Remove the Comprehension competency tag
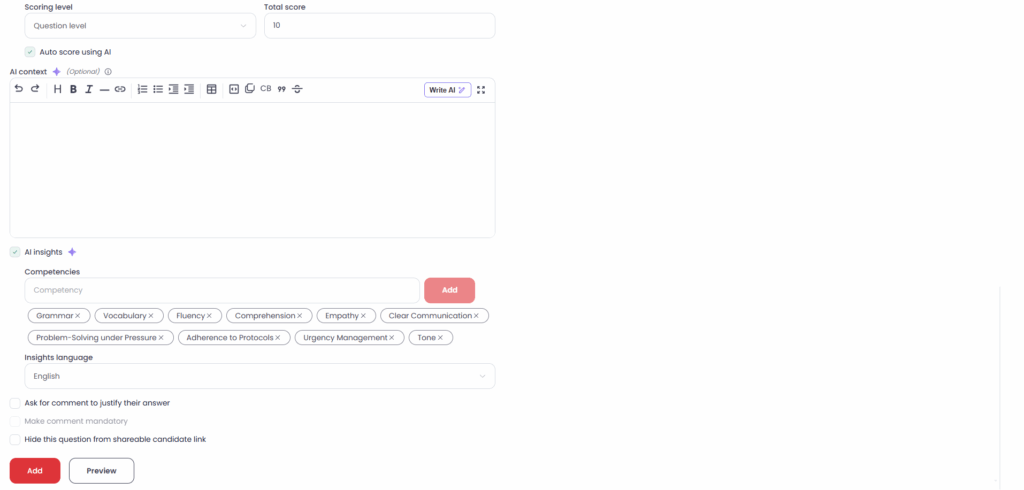 point(300,316)
